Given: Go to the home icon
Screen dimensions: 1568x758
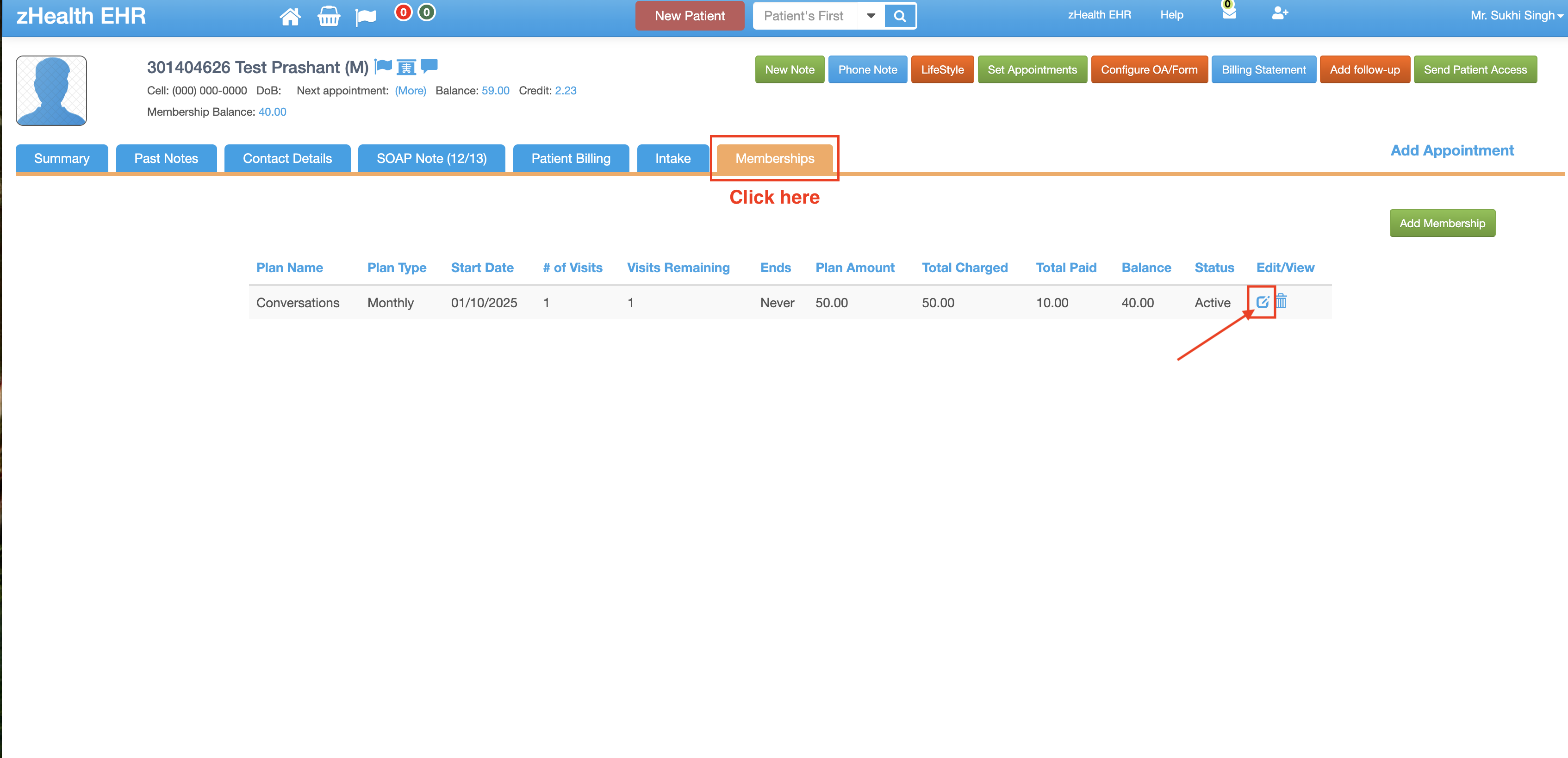Looking at the screenshot, I should [290, 17].
